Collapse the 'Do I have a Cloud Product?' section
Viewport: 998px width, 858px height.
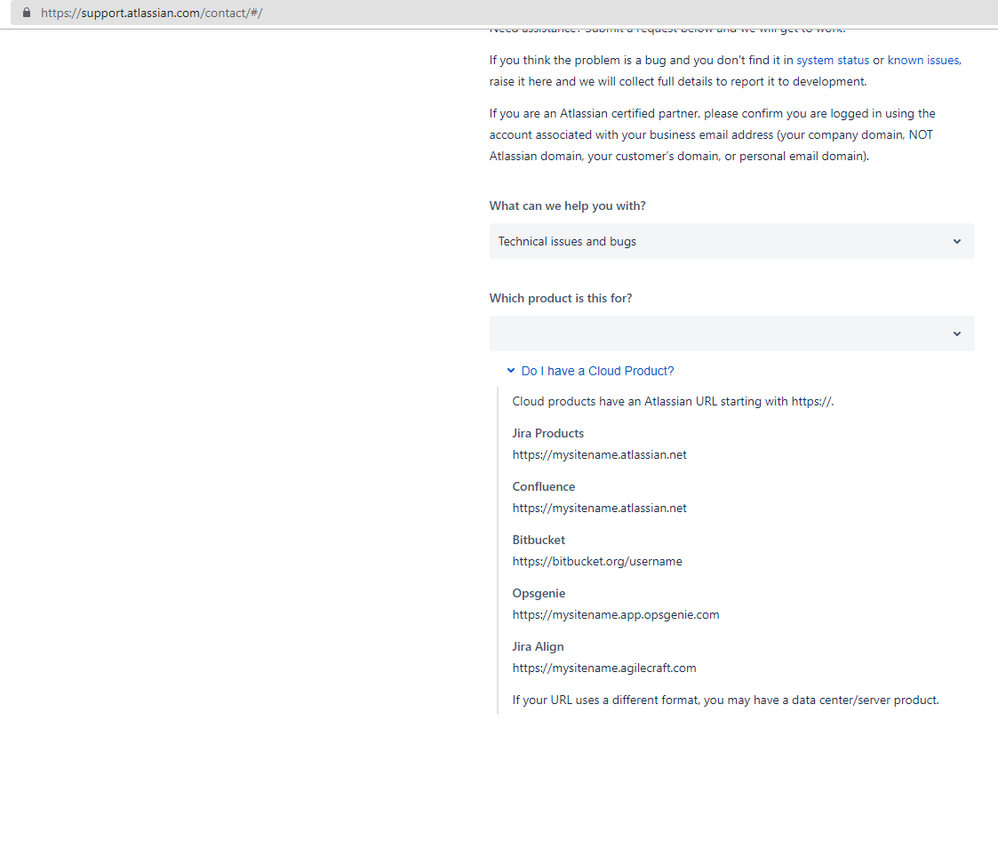pos(597,371)
